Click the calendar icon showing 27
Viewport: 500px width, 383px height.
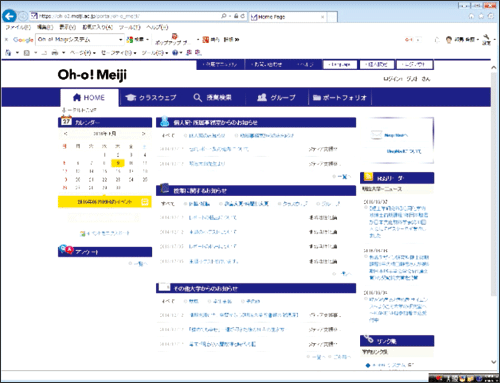coord(66,120)
